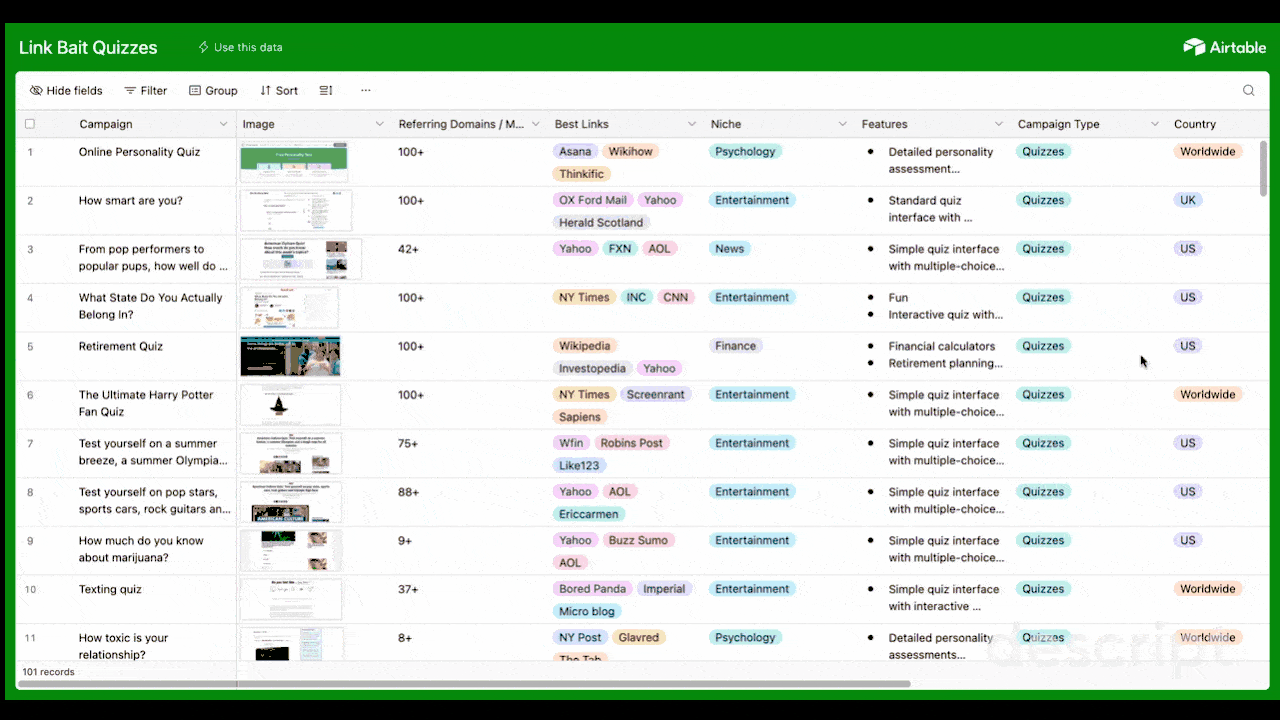Click the Worldwide tag in row 1
Image resolution: width=1280 pixels, height=720 pixels.
1208,152
